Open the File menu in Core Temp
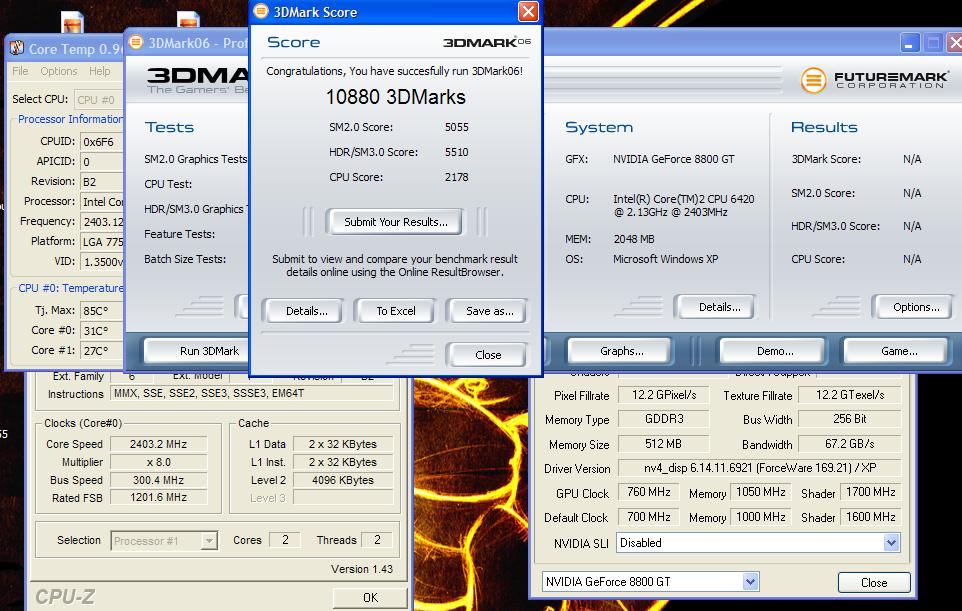Image resolution: width=962 pixels, height=611 pixels. click(20, 71)
